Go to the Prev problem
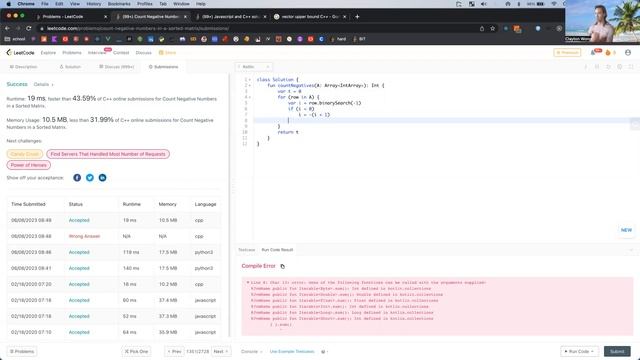The width and height of the screenshot is (640, 360). [174, 351]
